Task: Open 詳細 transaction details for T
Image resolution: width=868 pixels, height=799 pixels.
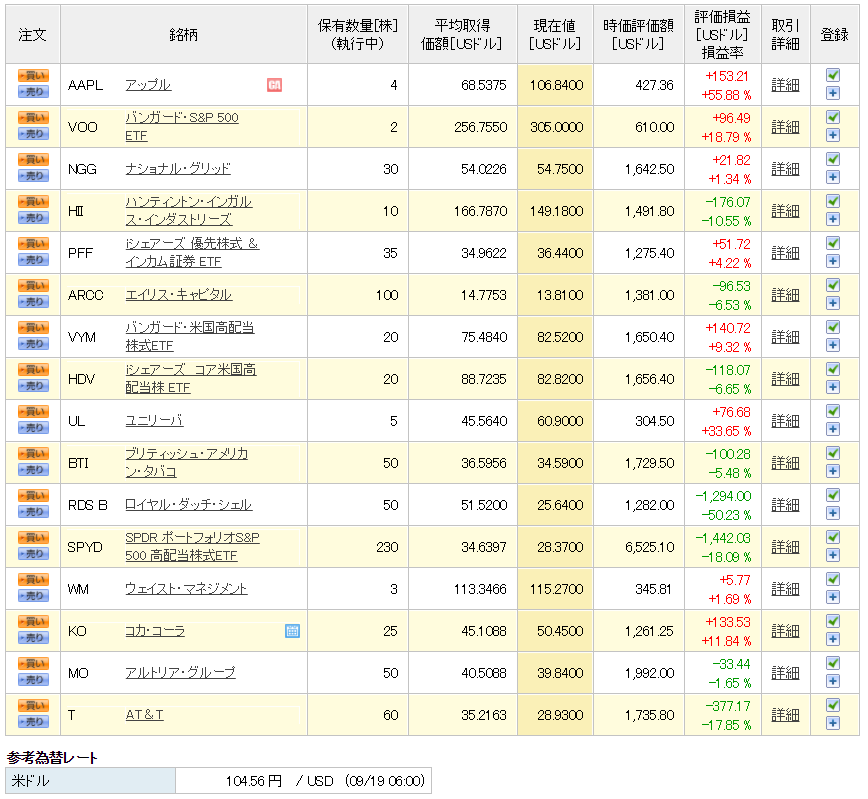Action: (785, 715)
